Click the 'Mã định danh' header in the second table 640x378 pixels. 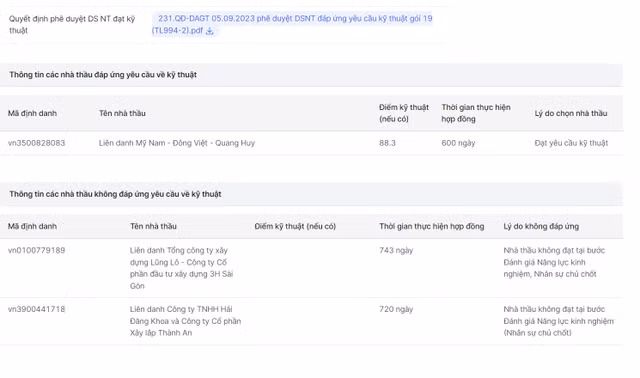32,227
